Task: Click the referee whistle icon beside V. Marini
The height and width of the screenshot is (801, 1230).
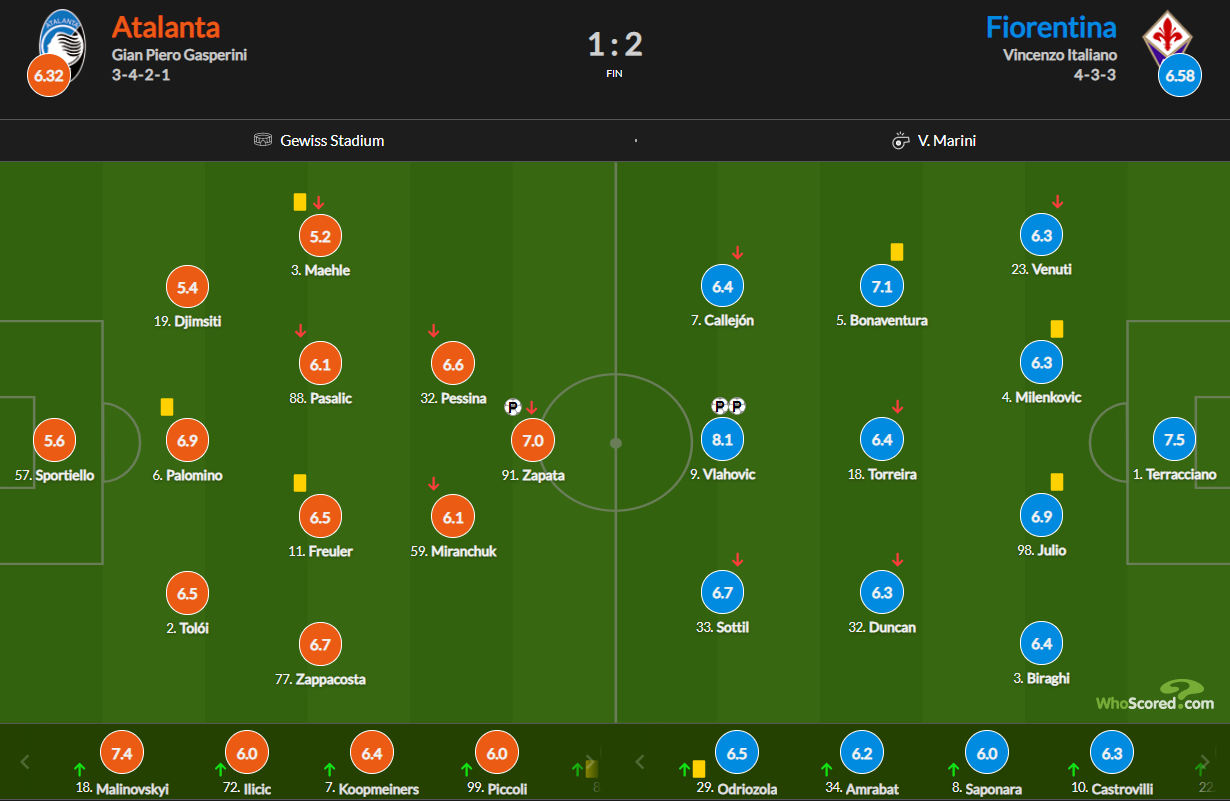Action: point(900,141)
